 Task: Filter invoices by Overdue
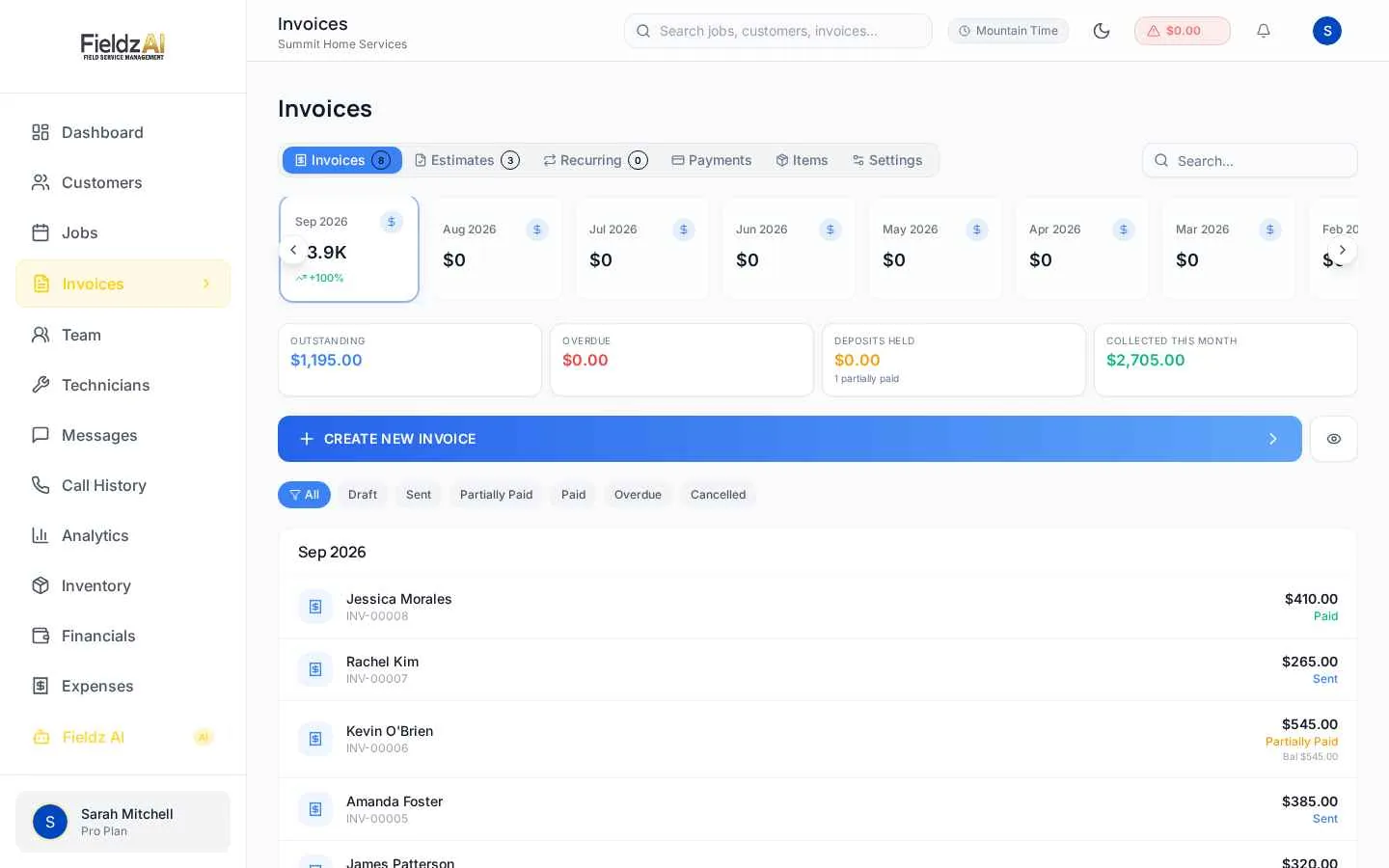(638, 495)
